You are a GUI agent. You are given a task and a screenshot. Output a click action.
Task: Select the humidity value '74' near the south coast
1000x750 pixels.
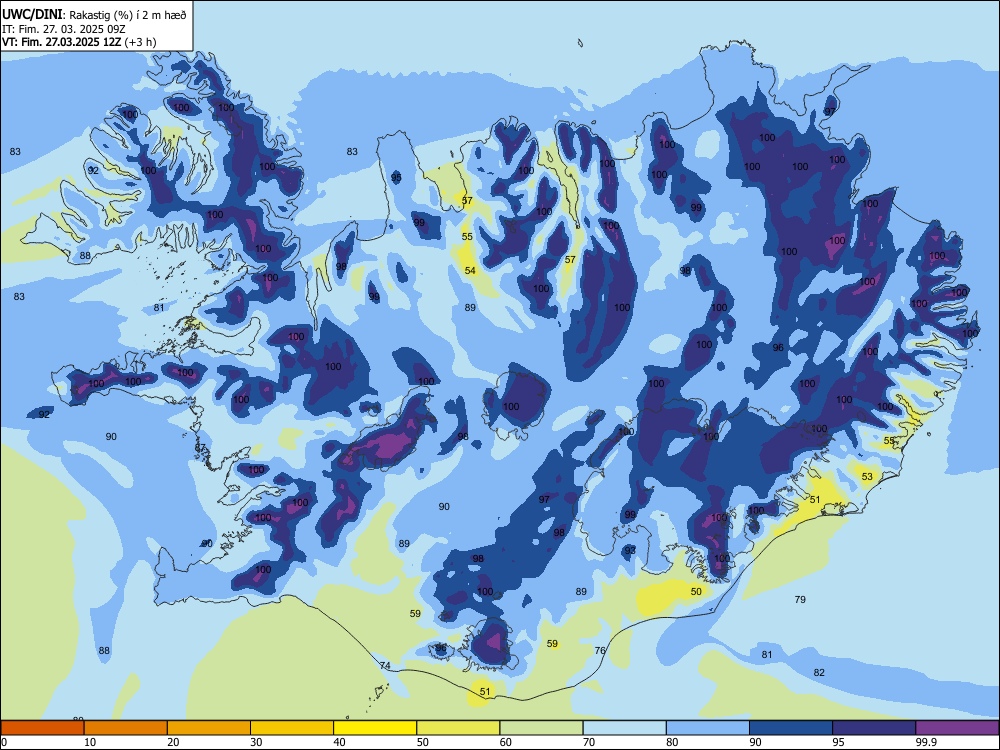385,665
